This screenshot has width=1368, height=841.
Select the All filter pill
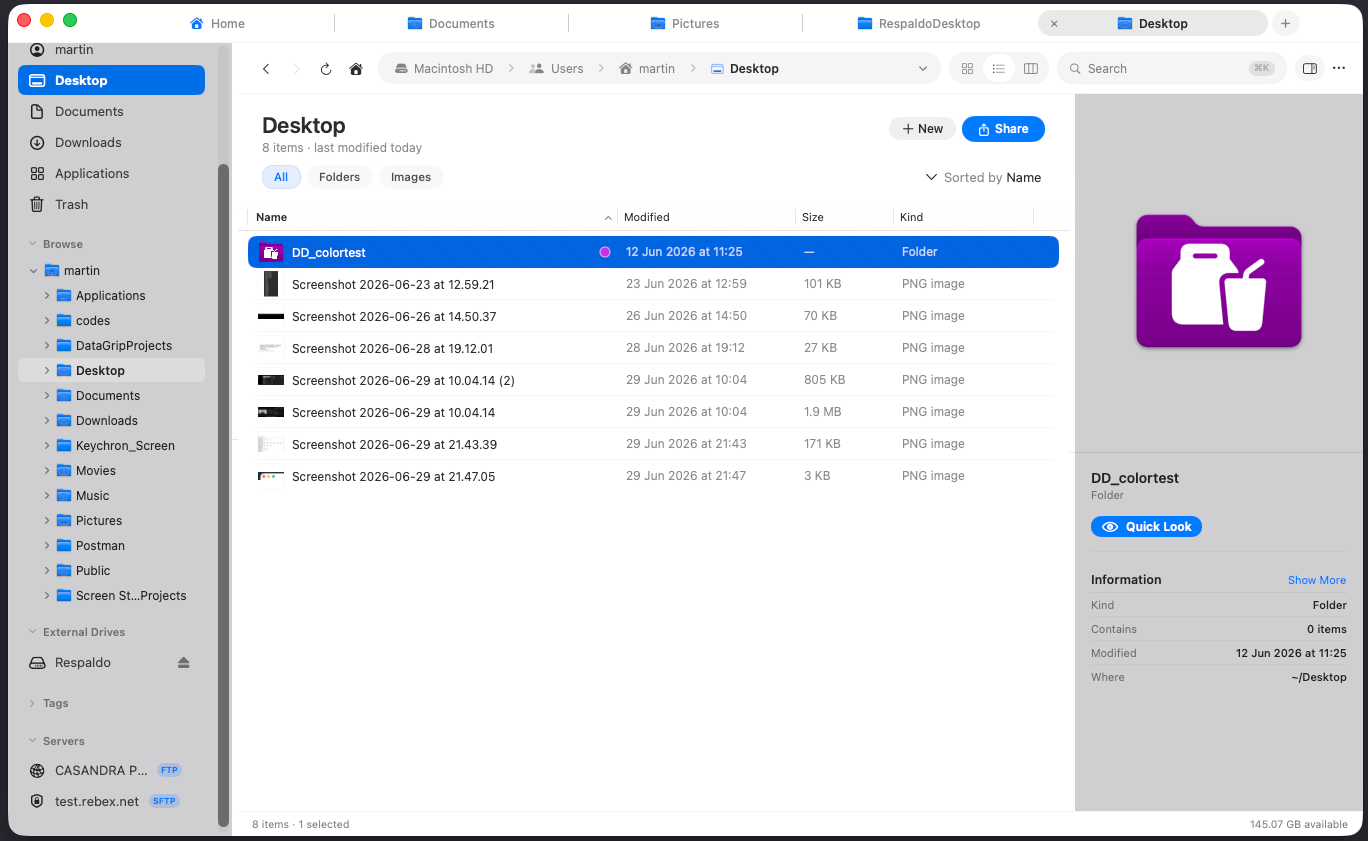tap(281, 177)
